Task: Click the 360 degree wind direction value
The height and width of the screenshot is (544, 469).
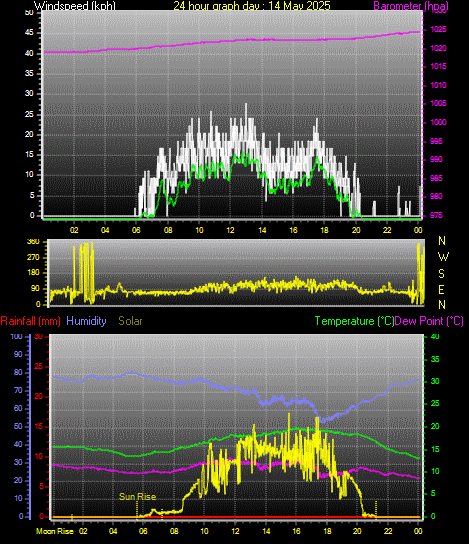Action: (x=33, y=242)
